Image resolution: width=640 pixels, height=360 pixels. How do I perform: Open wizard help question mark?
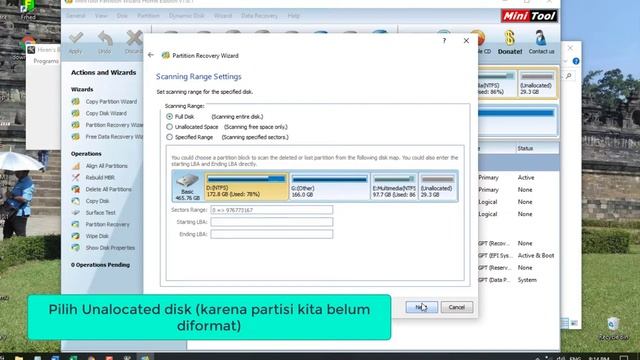pyautogui.click(x=444, y=41)
